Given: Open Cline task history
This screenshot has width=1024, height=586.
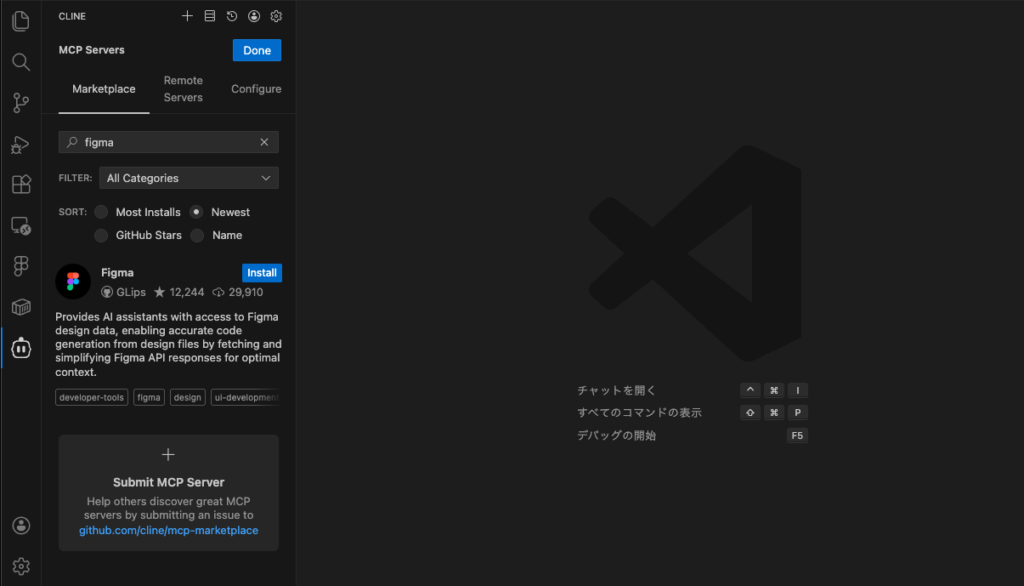Looking at the screenshot, I should [232, 16].
